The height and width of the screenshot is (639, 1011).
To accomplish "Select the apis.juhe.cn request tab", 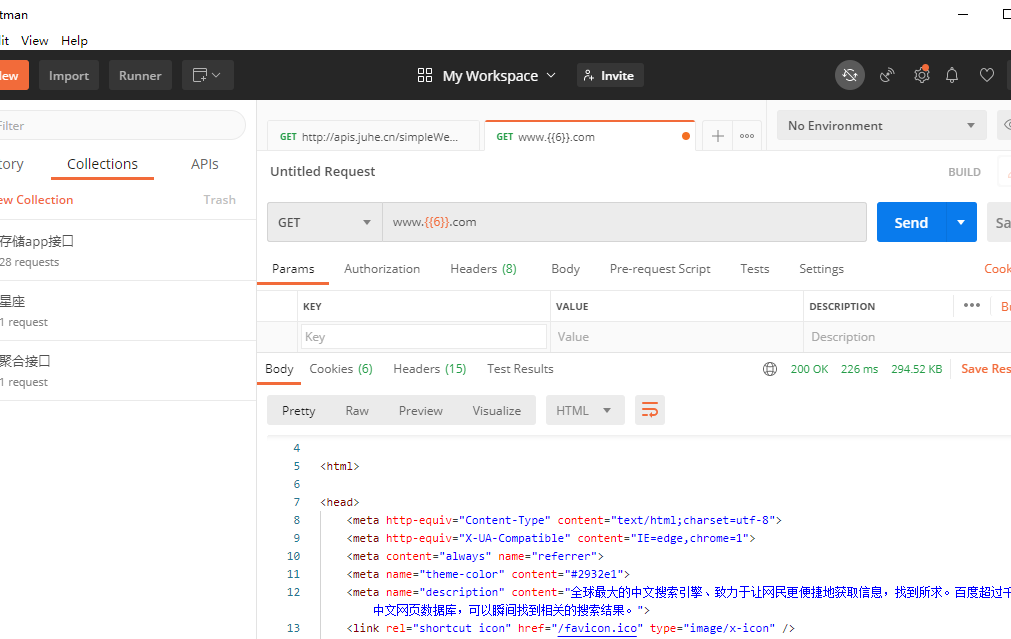I will [374, 137].
